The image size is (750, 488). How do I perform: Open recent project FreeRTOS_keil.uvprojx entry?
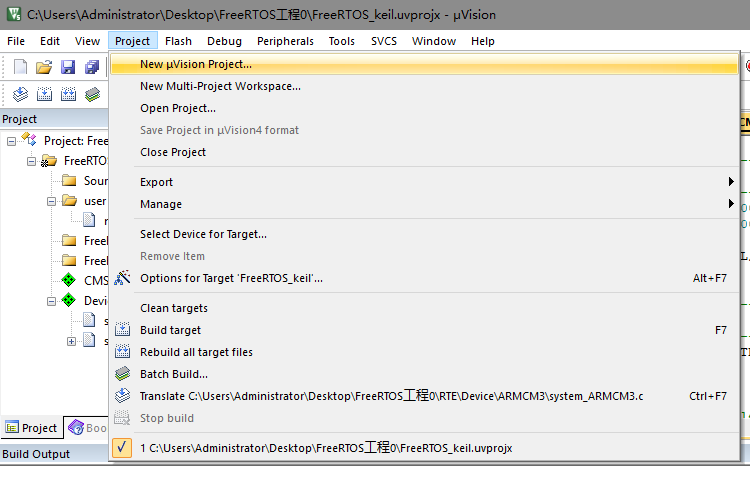[425, 448]
